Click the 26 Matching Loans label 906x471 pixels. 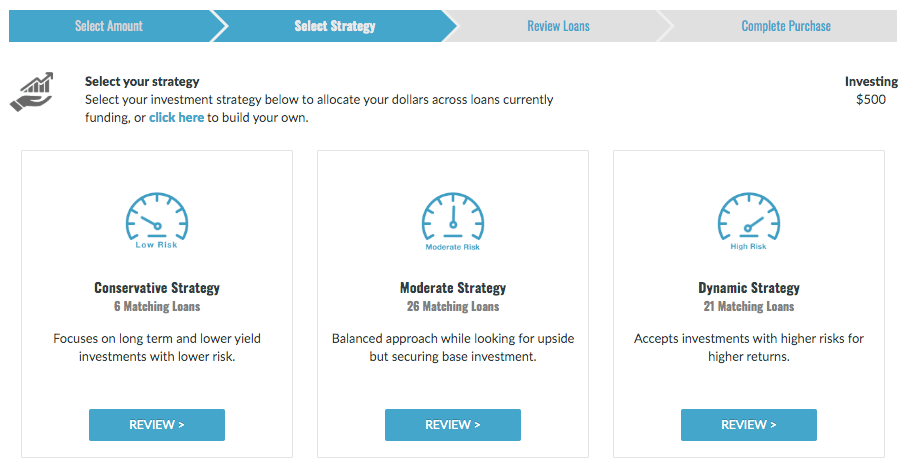point(453,306)
